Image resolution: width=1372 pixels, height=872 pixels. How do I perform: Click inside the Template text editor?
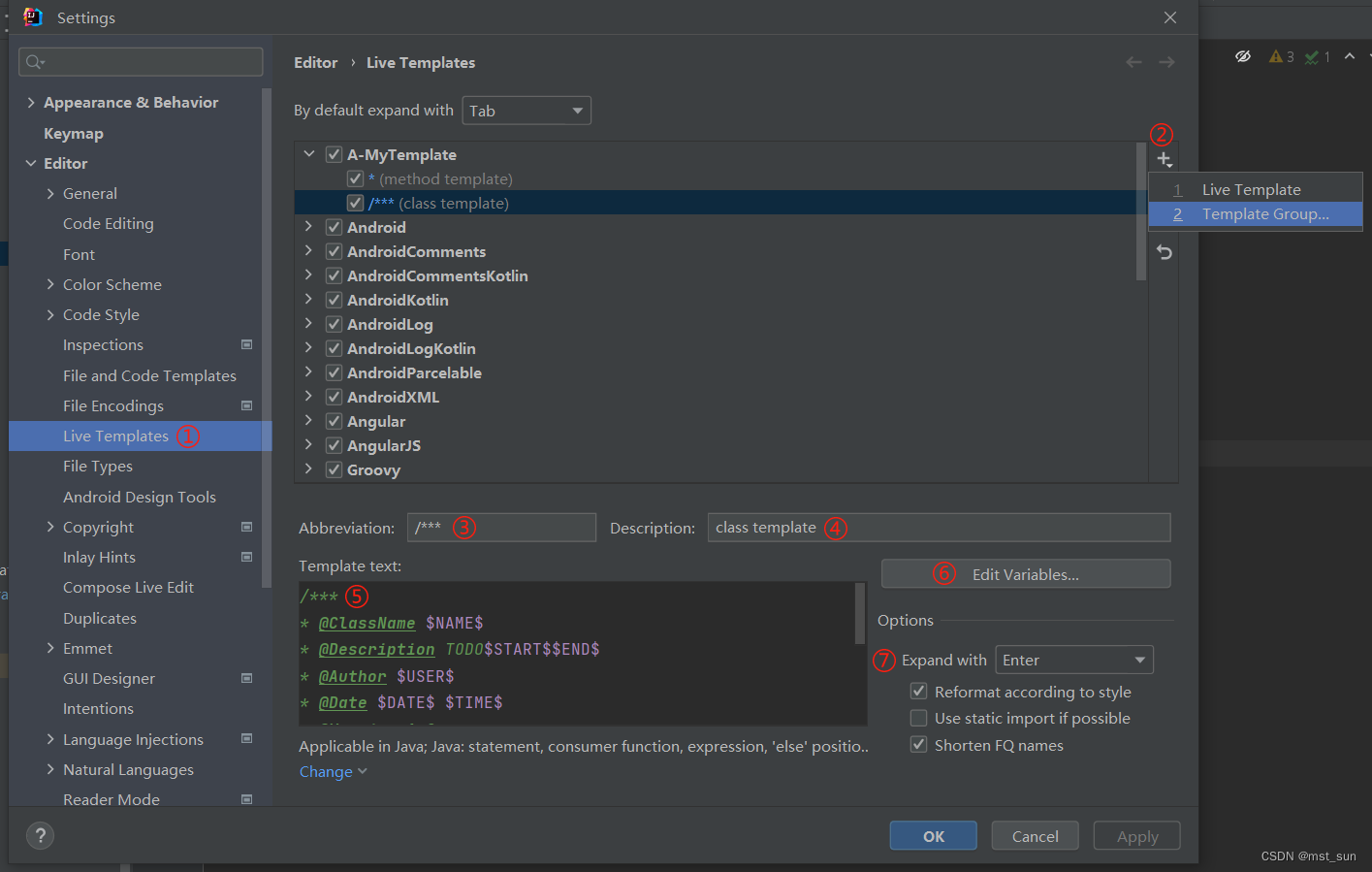582,654
